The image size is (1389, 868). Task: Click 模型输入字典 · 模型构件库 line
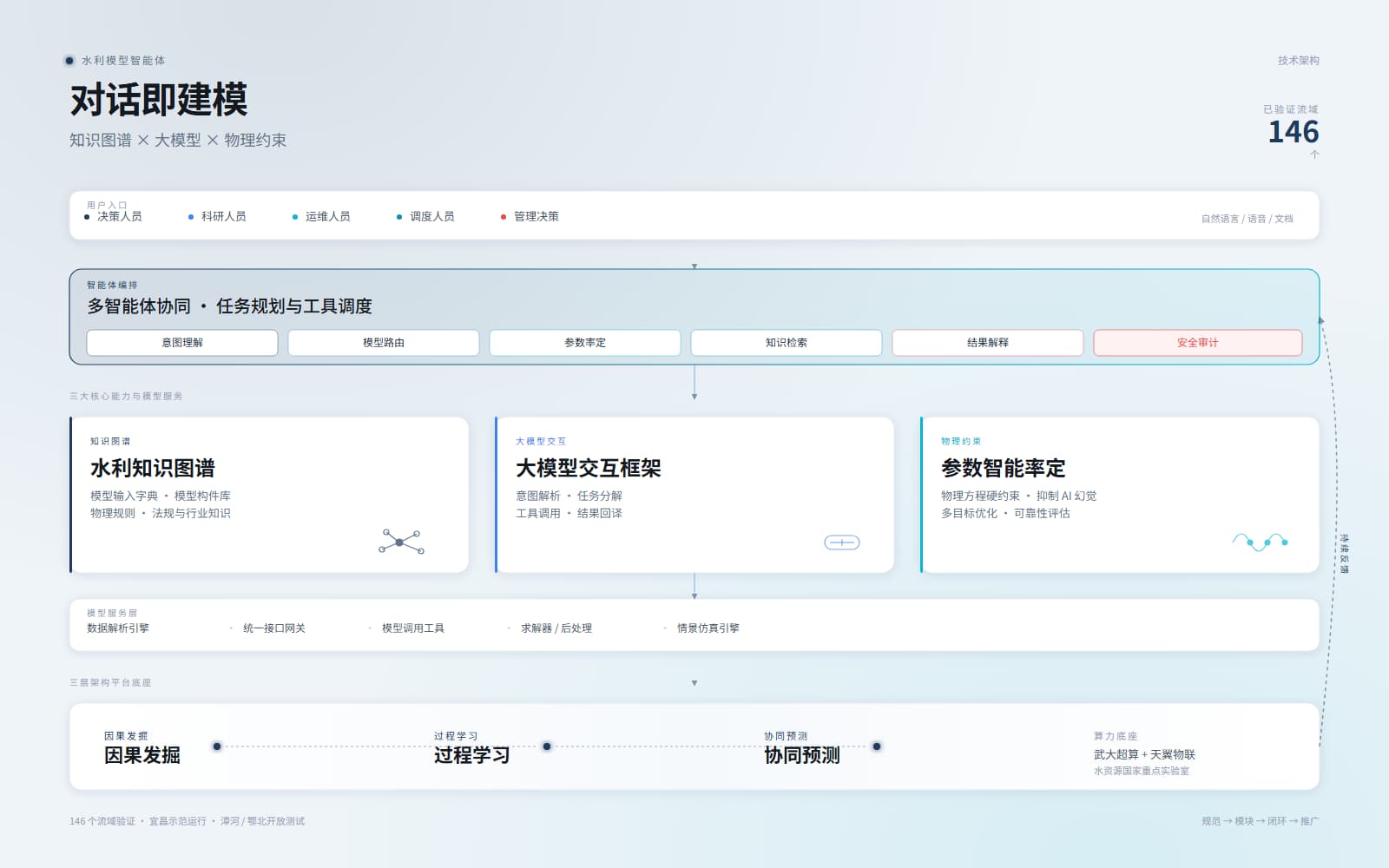tap(161, 496)
